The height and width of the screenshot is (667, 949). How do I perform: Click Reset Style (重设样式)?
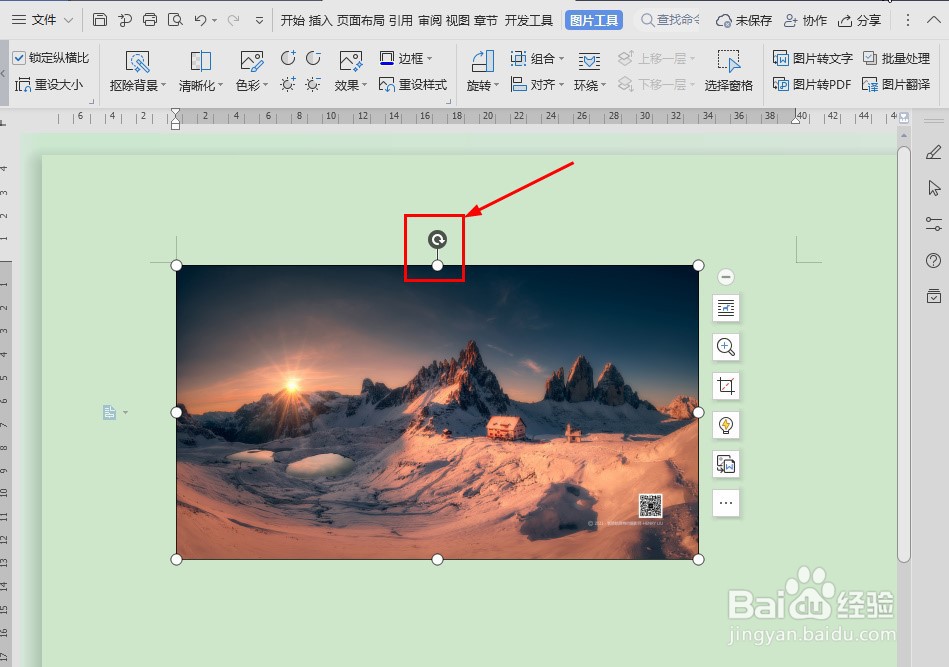pyautogui.click(x=413, y=84)
